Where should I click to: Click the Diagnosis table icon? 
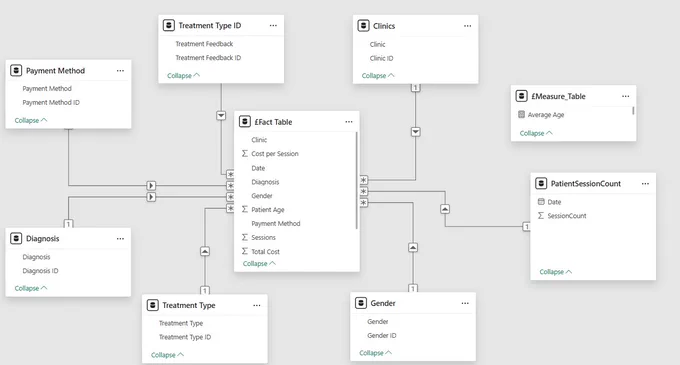(16, 238)
